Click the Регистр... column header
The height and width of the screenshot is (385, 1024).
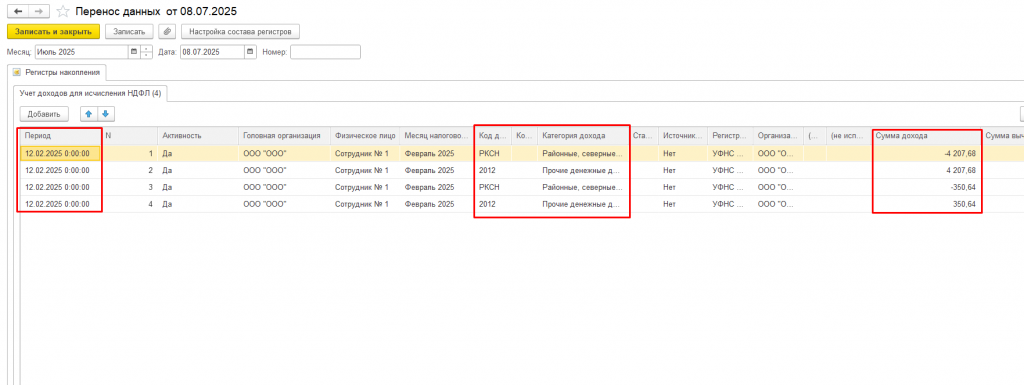(x=730, y=136)
